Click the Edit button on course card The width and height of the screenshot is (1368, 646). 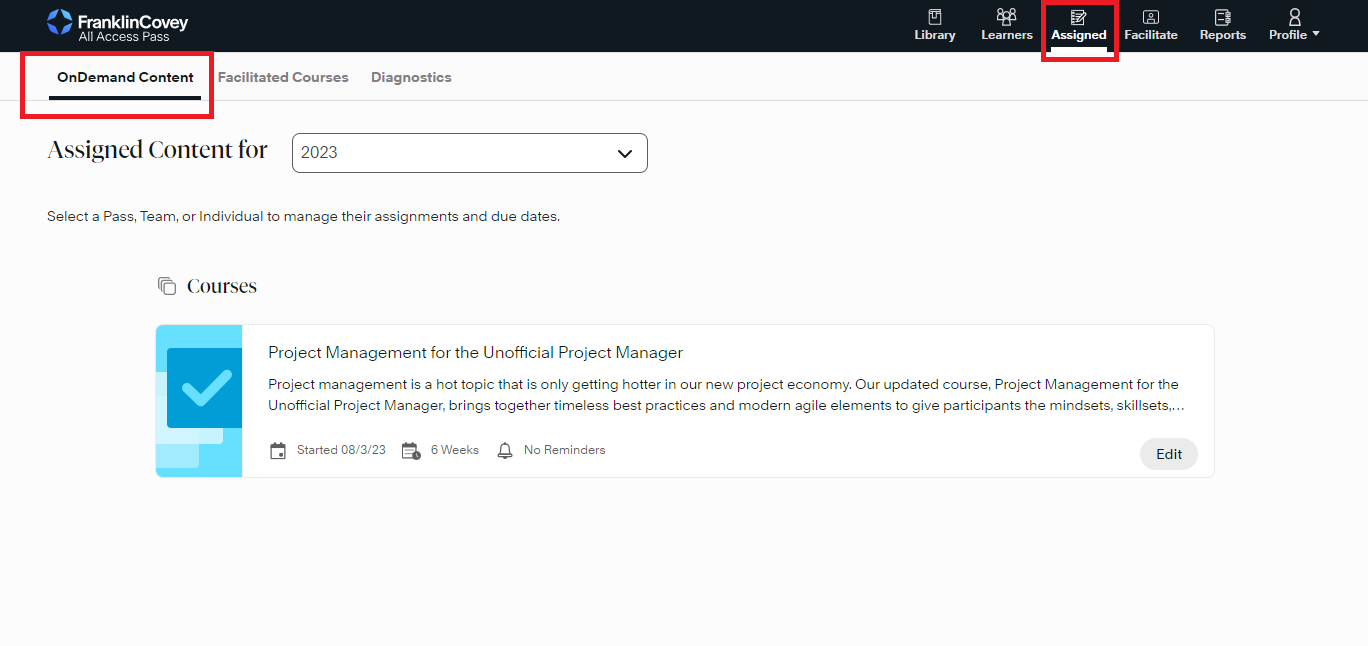coord(1168,454)
